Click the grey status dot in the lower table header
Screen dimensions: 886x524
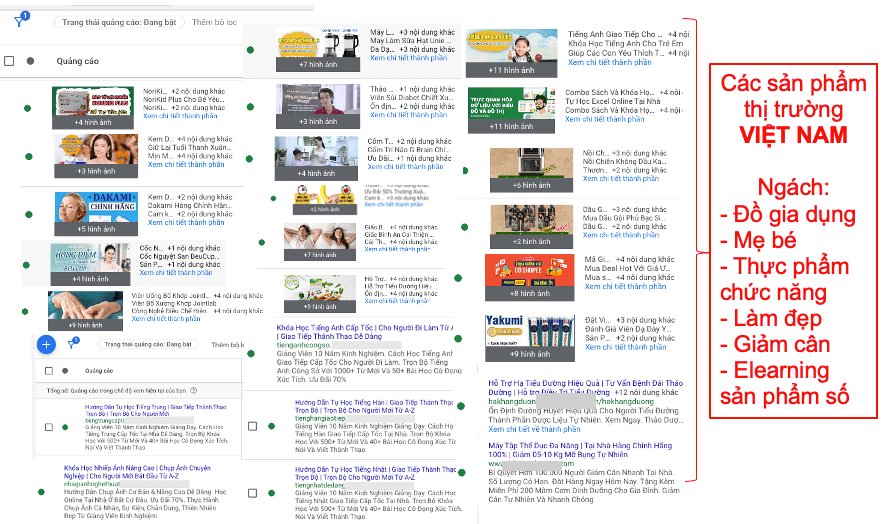tap(65, 371)
